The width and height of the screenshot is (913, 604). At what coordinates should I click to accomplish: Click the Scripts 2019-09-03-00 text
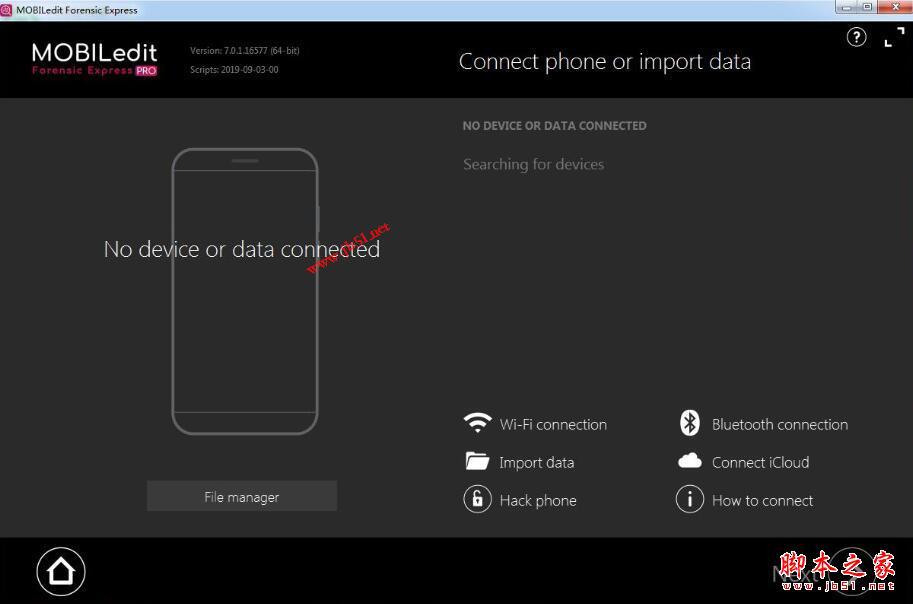(x=234, y=69)
